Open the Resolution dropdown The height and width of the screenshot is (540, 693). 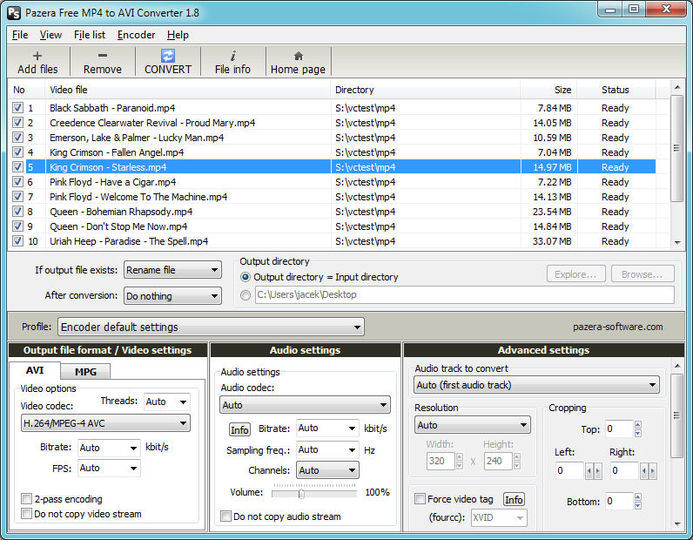[x=472, y=425]
